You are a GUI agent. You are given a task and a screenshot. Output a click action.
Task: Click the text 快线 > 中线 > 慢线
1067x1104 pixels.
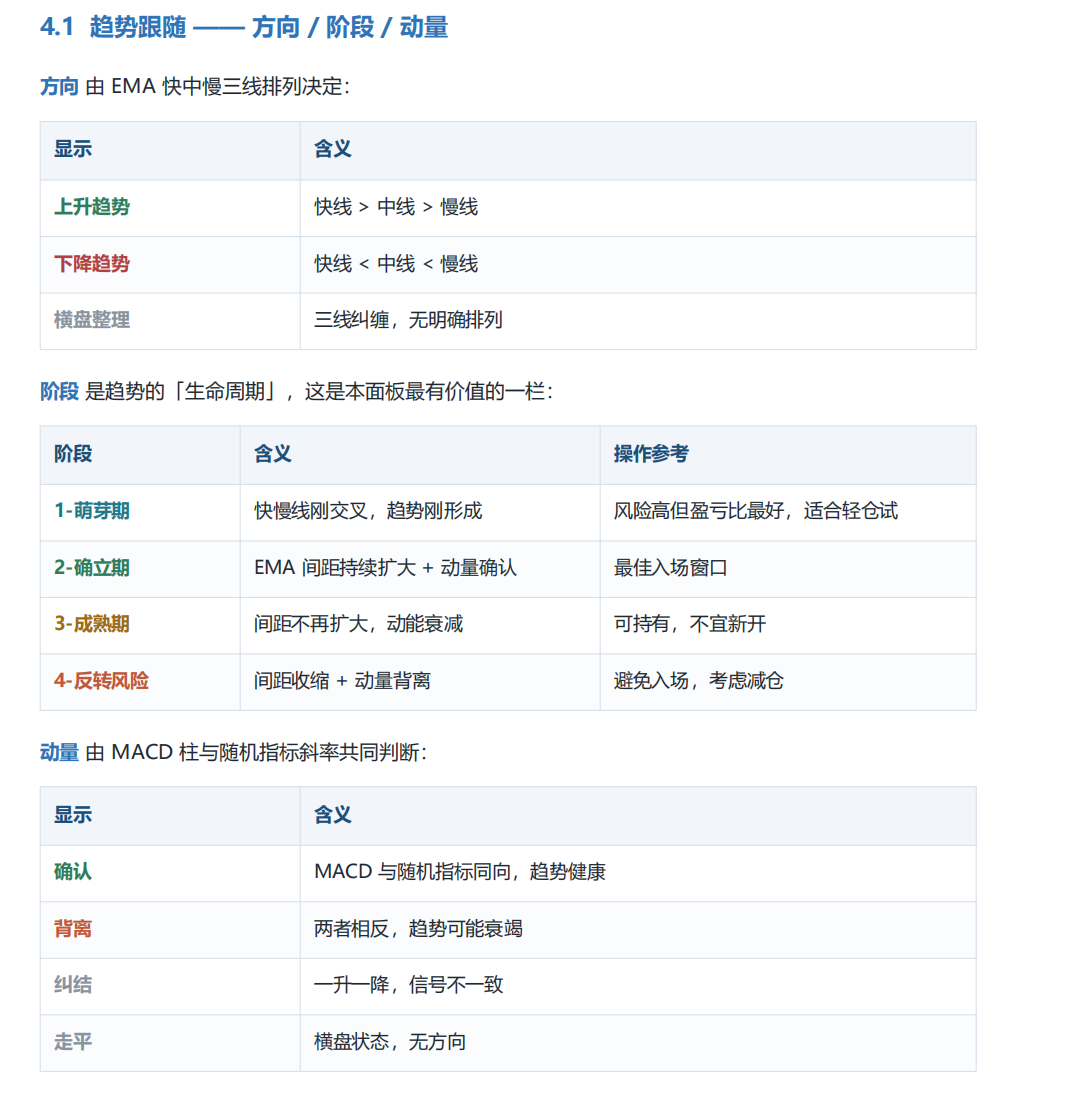pos(396,208)
